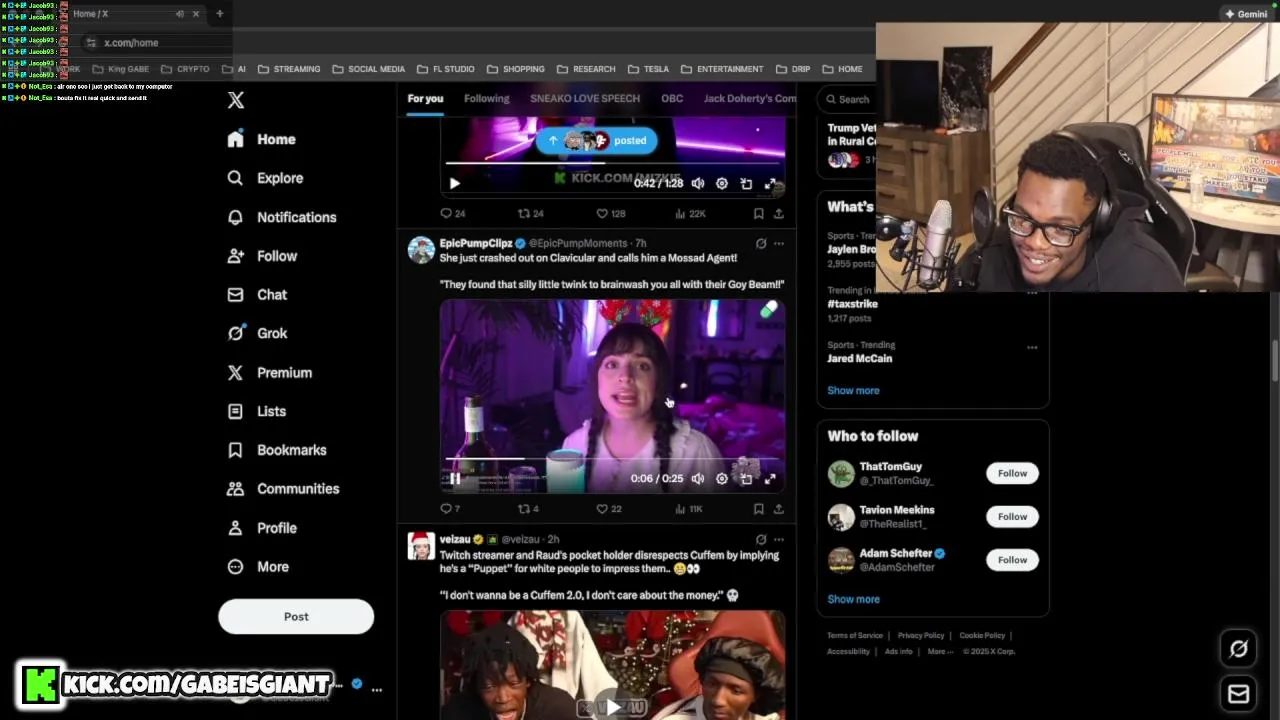Click the Search input field
Screen dimensions: 1280x720
846,99
